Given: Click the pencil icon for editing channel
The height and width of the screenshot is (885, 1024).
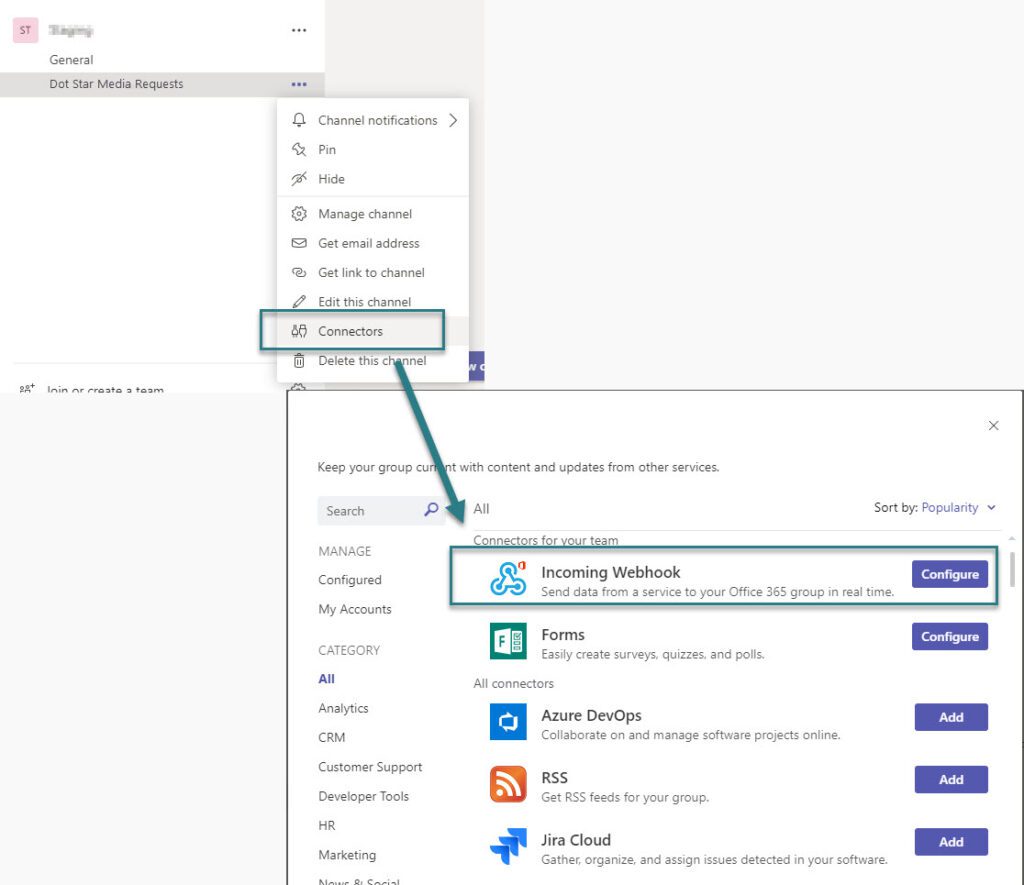Looking at the screenshot, I should pyautogui.click(x=299, y=302).
